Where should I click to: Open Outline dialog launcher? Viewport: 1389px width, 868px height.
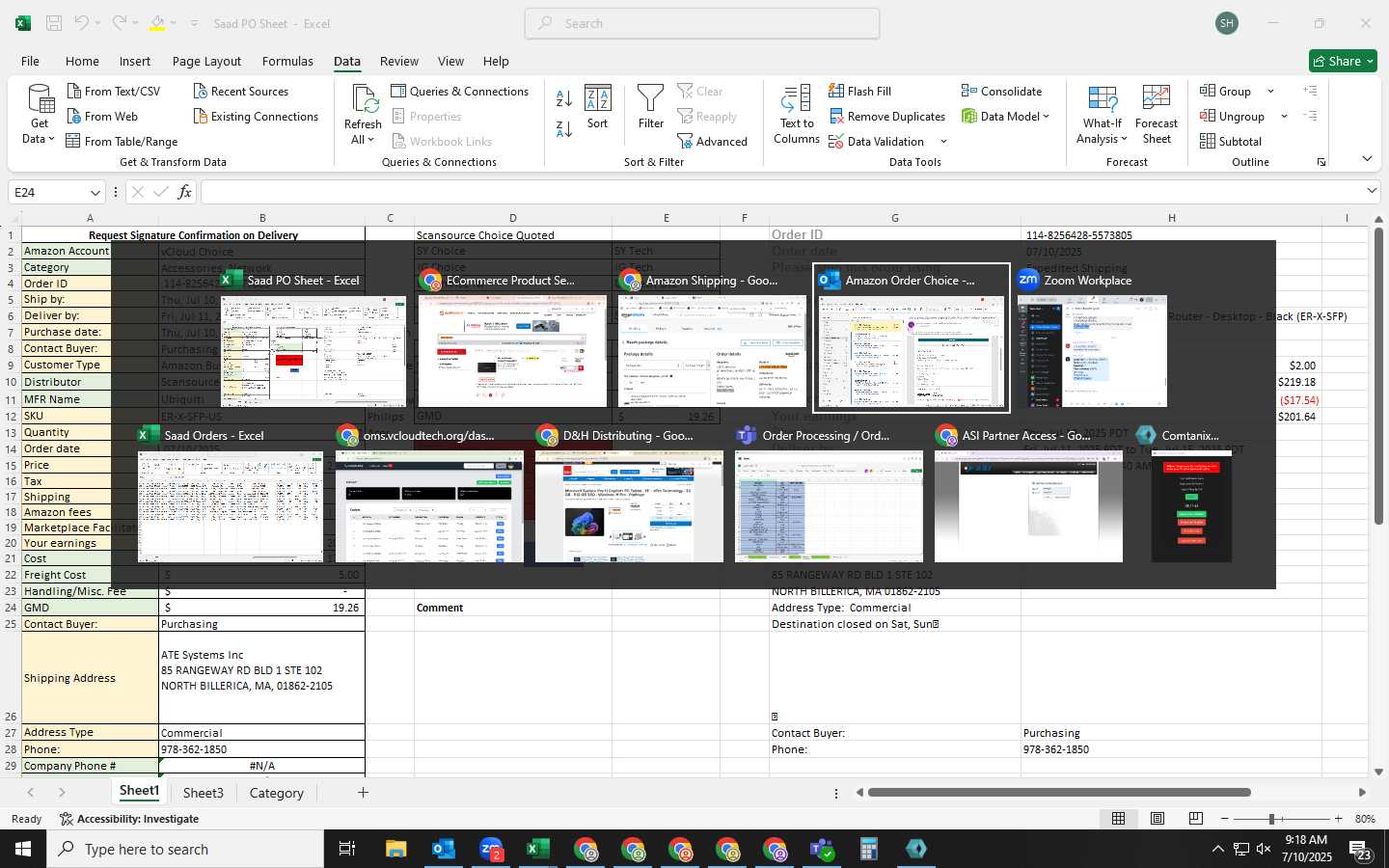pyautogui.click(x=1321, y=162)
